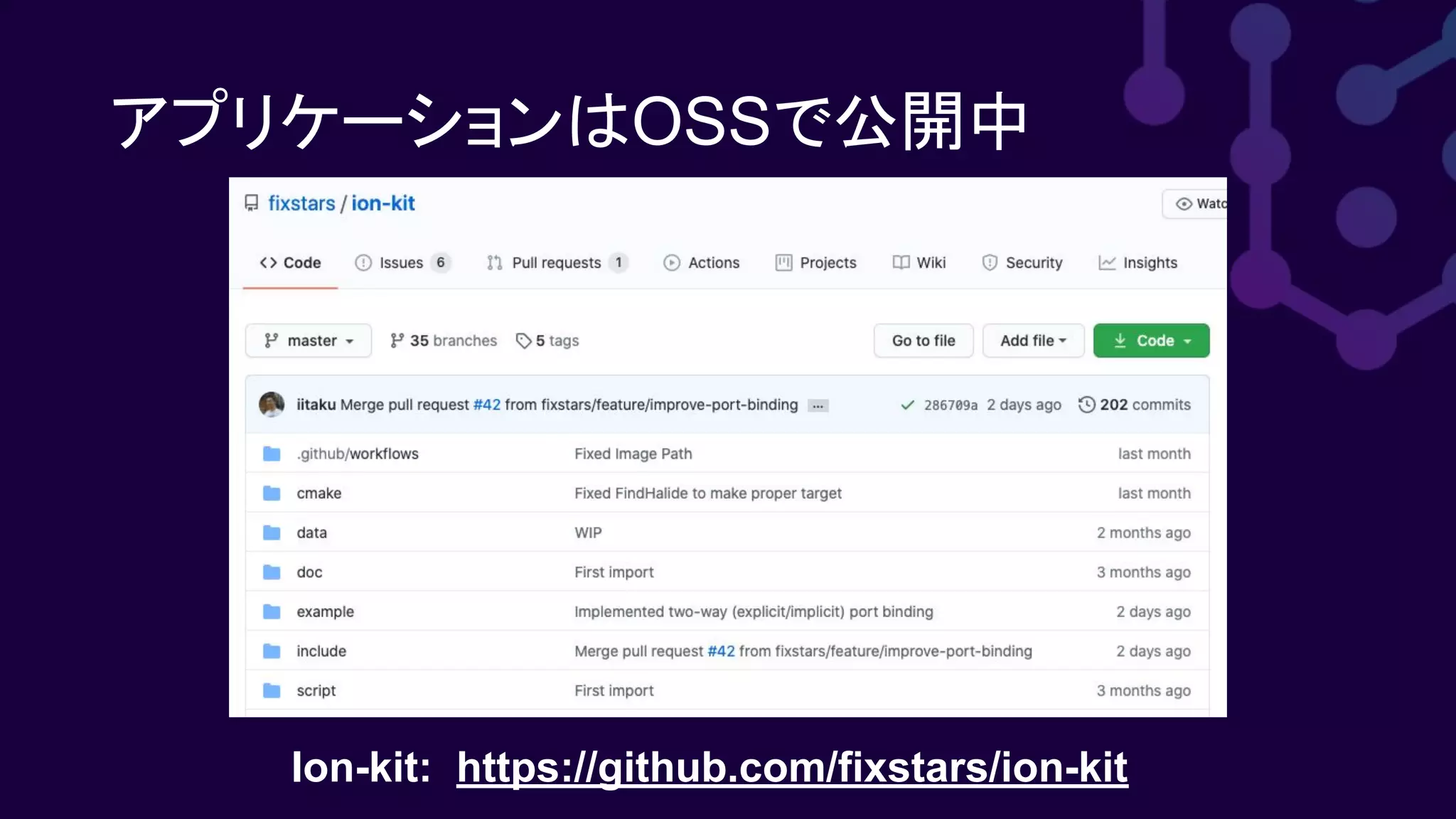Click the folder icon for example
The height and width of the screenshot is (819, 1456).
point(272,611)
